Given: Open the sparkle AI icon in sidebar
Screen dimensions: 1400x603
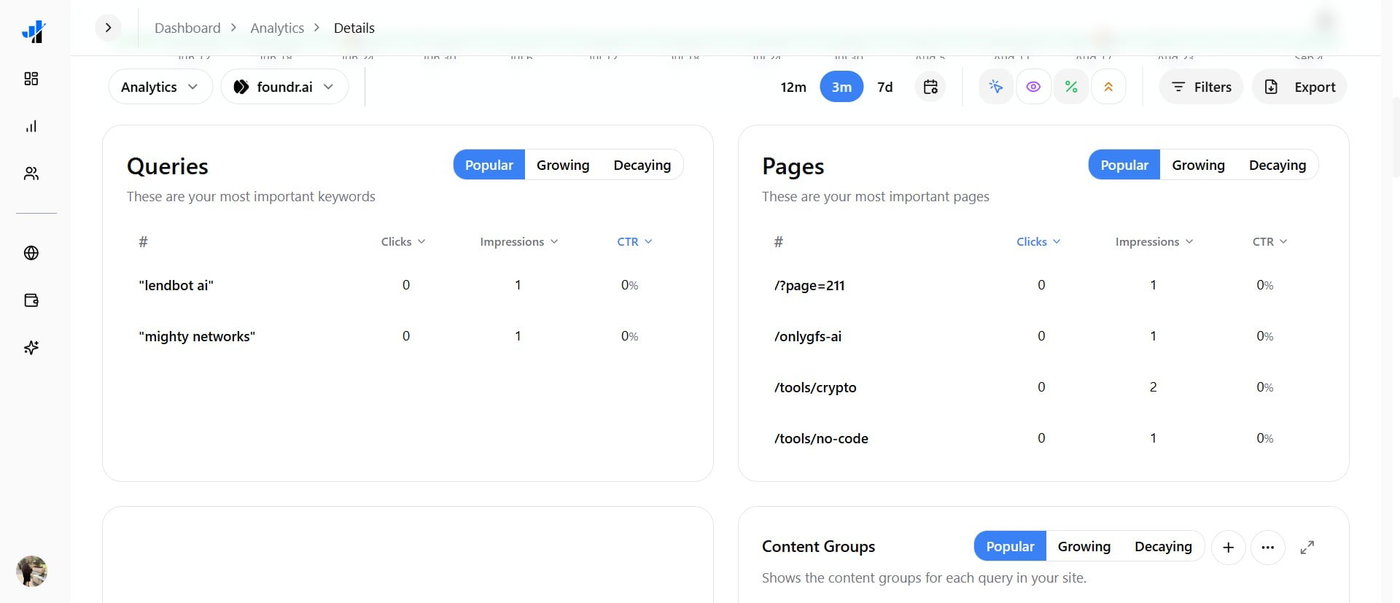Looking at the screenshot, I should point(31,347).
